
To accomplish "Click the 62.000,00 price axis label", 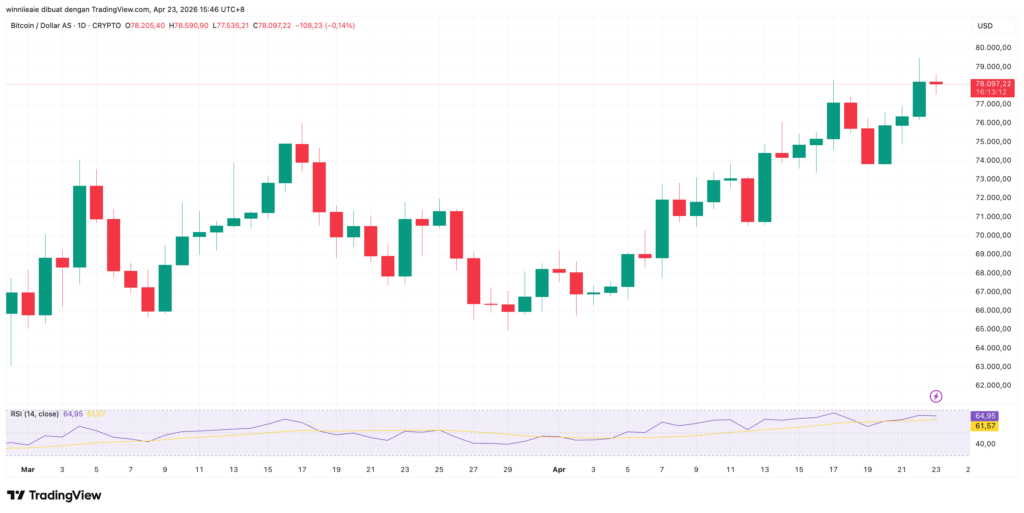I will tap(993, 386).
